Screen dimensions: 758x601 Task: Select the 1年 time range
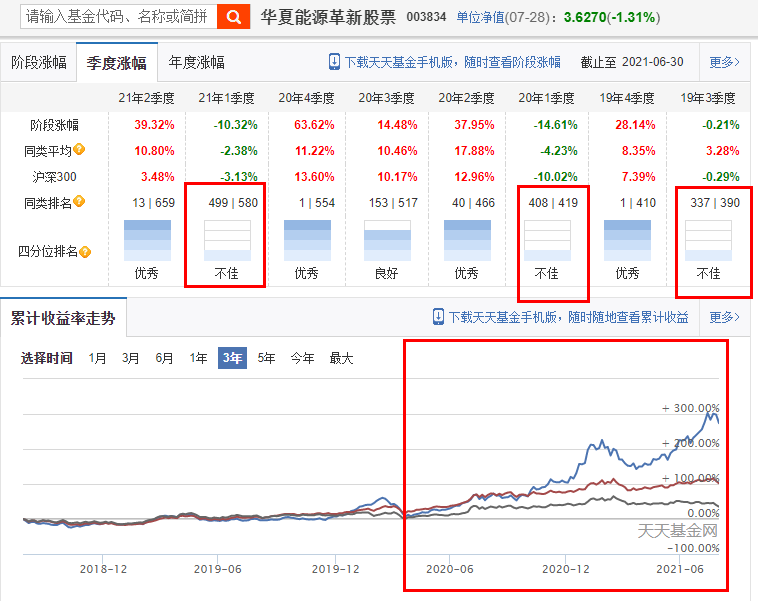click(198, 358)
